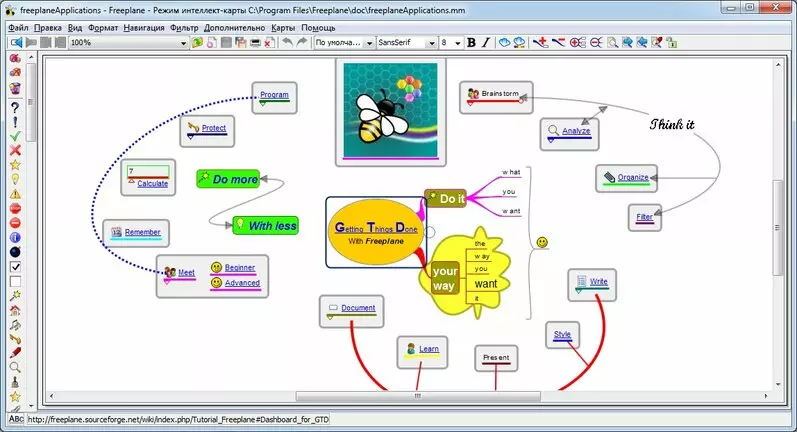Choose the blue info icon in sidebar
This screenshot has height=432, width=797.
(15, 238)
